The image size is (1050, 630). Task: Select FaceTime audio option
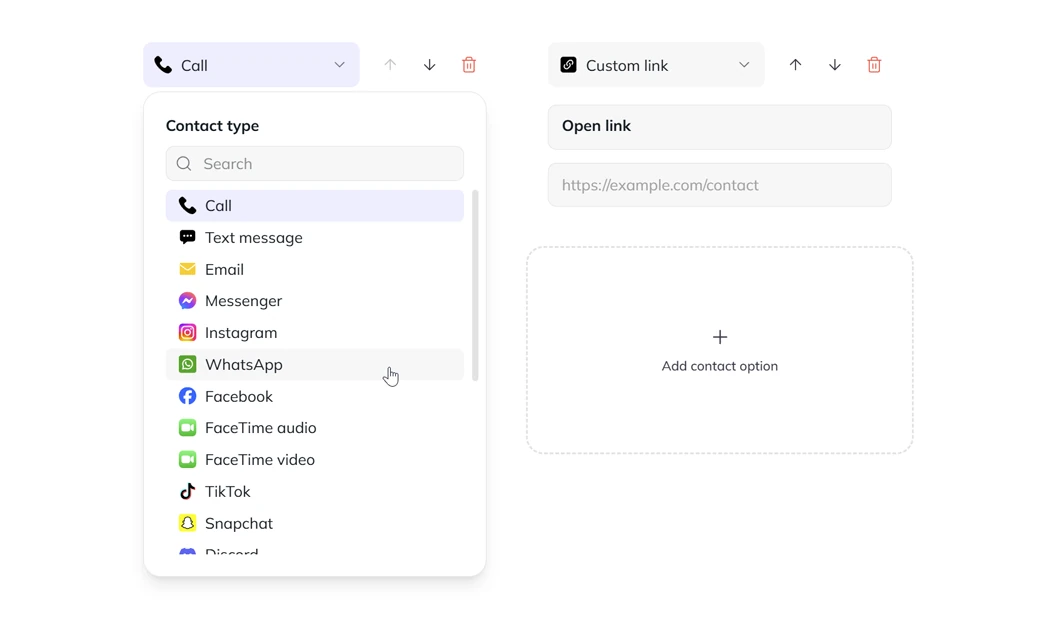click(x=315, y=428)
